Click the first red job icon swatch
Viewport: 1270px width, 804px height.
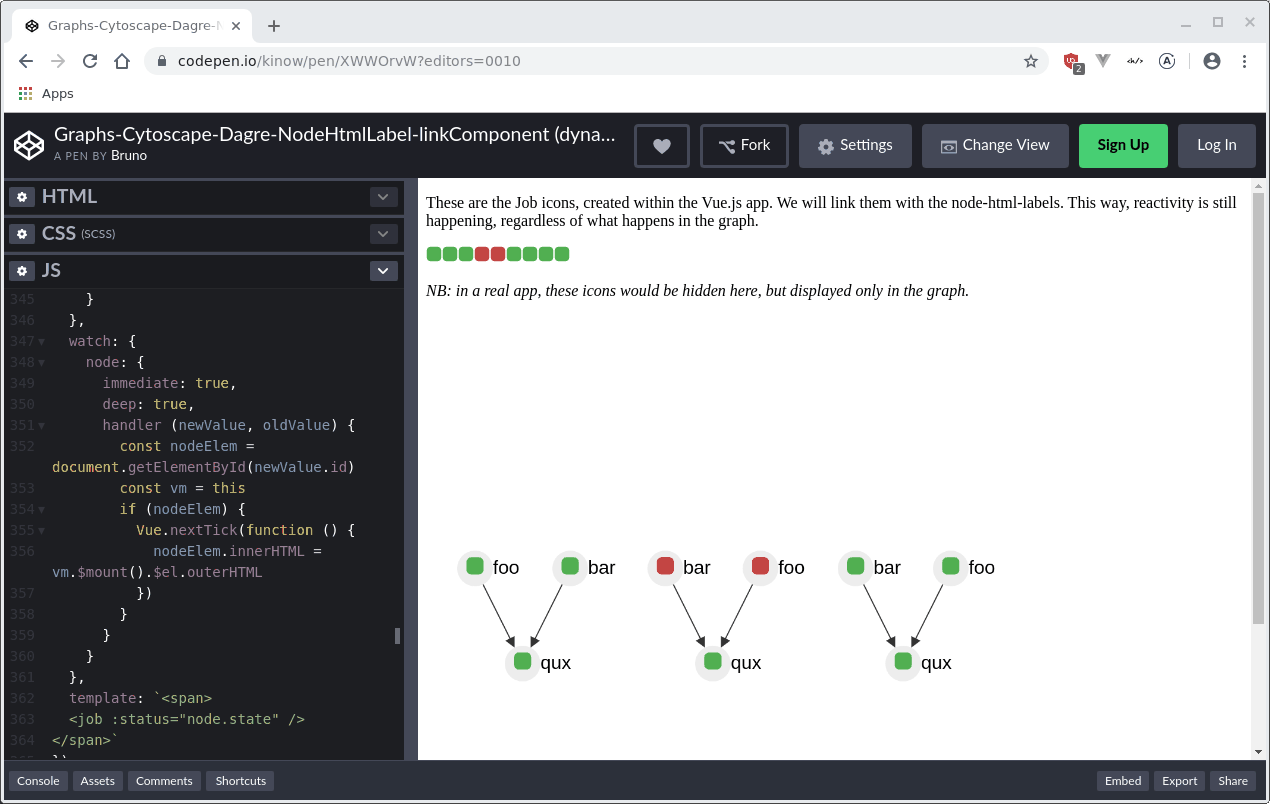(x=482, y=254)
